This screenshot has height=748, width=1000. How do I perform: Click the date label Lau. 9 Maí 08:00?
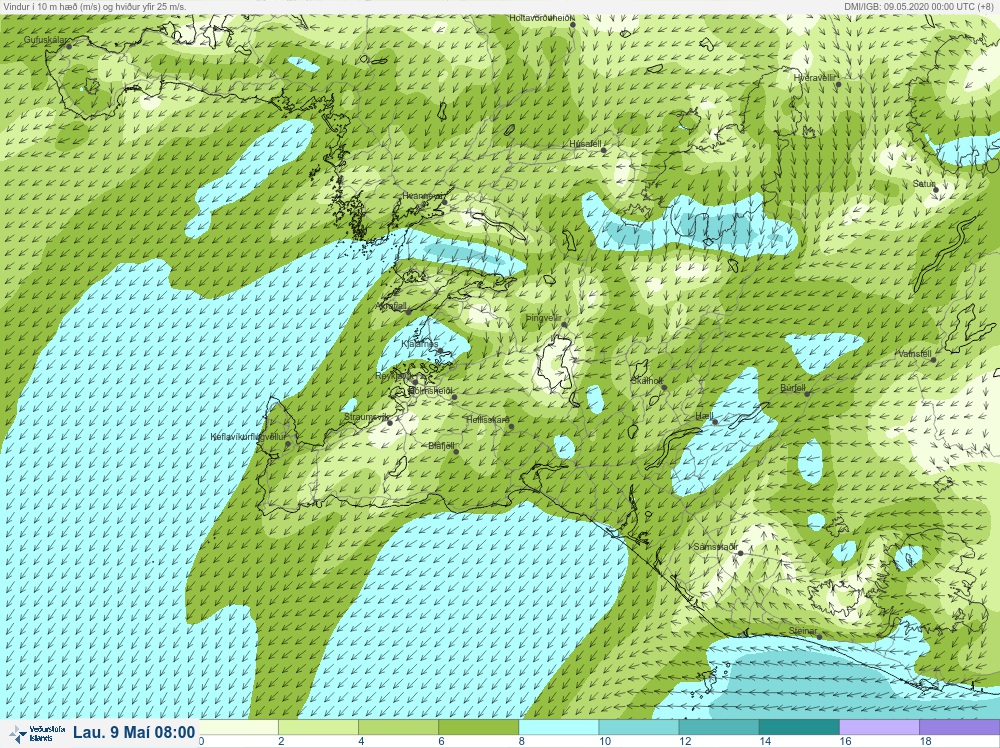(x=134, y=732)
